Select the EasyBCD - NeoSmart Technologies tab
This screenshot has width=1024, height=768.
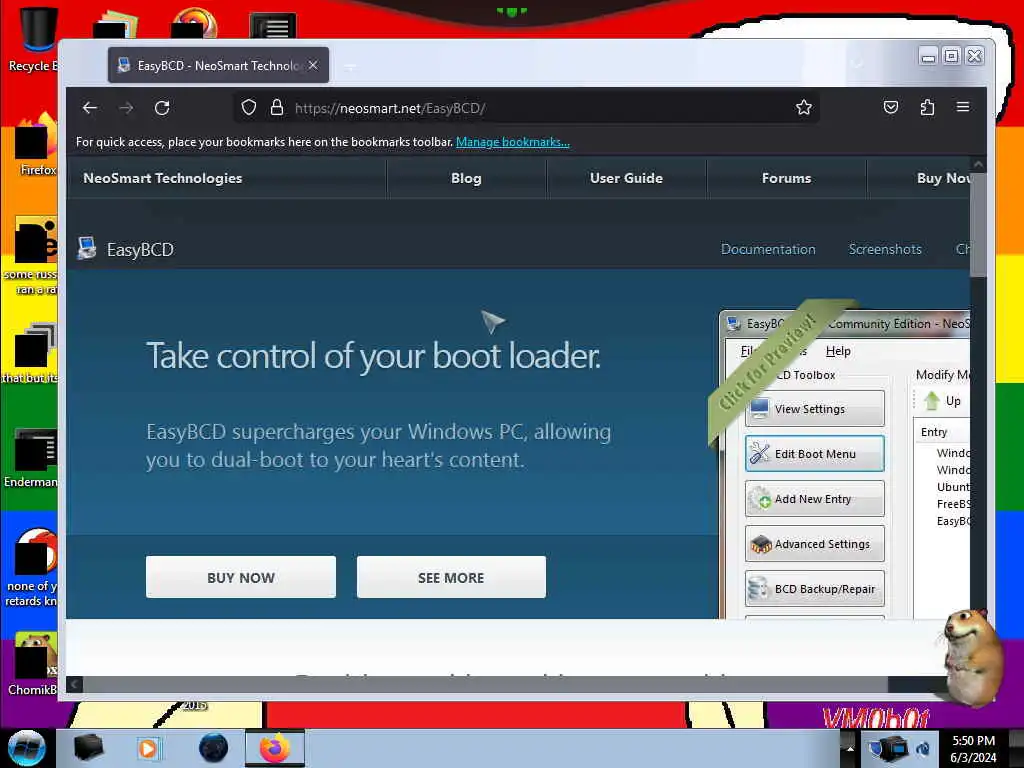pos(218,65)
